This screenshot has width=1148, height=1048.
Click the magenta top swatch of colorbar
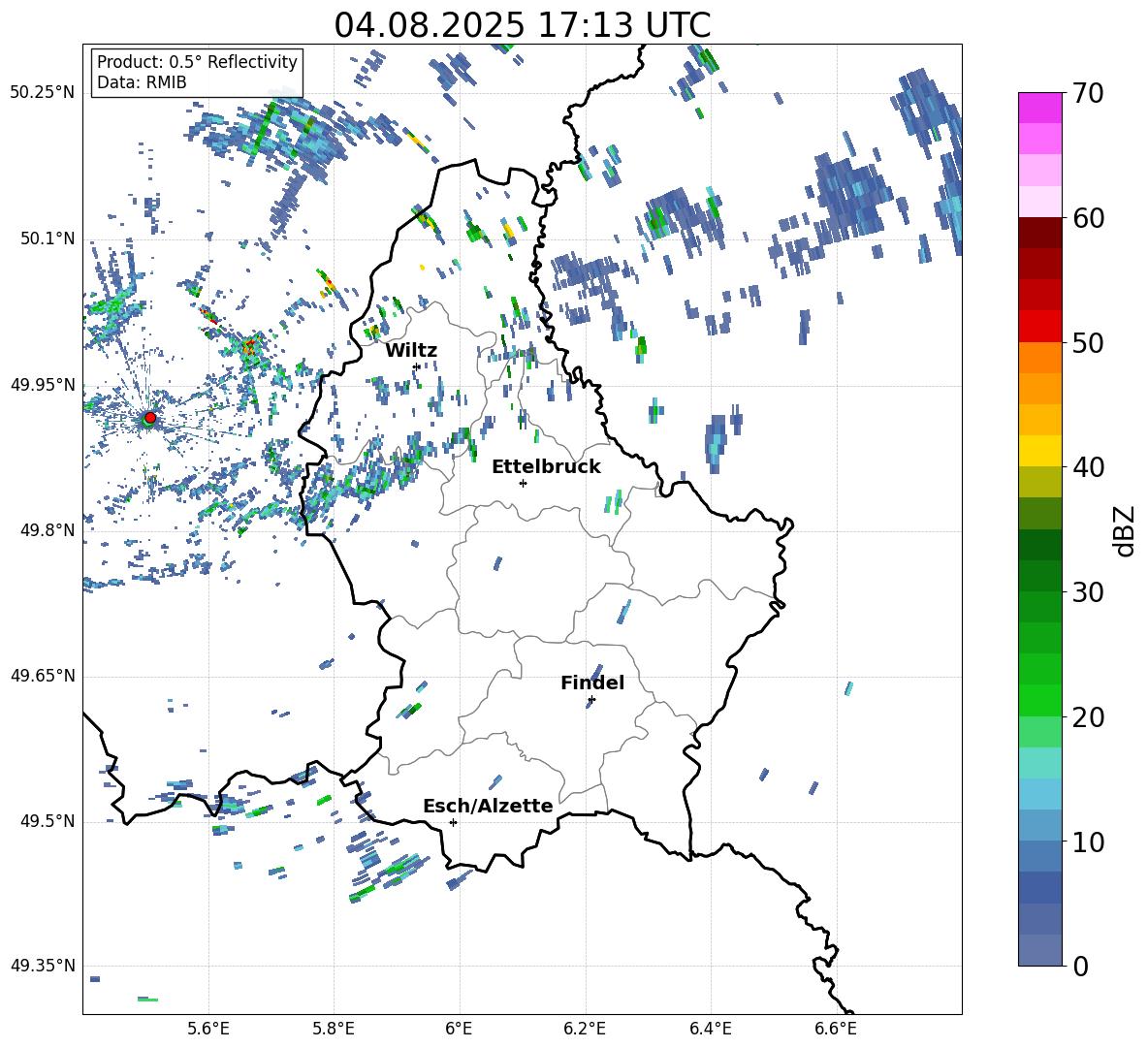1040,108
